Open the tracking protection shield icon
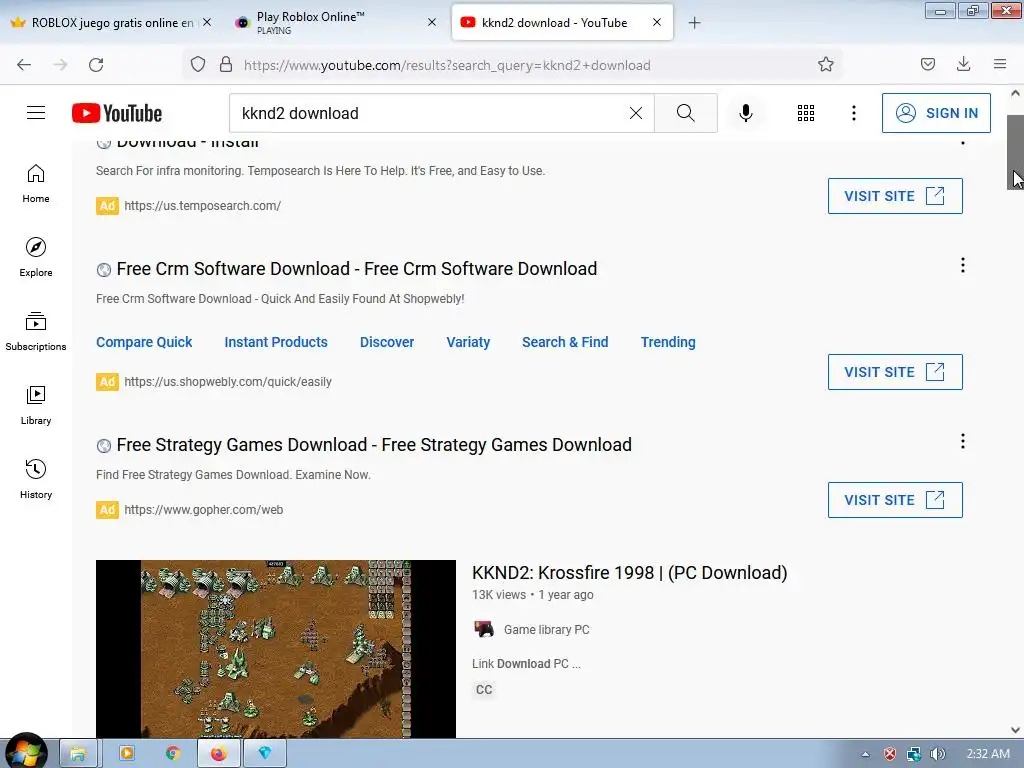 click(198, 64)
